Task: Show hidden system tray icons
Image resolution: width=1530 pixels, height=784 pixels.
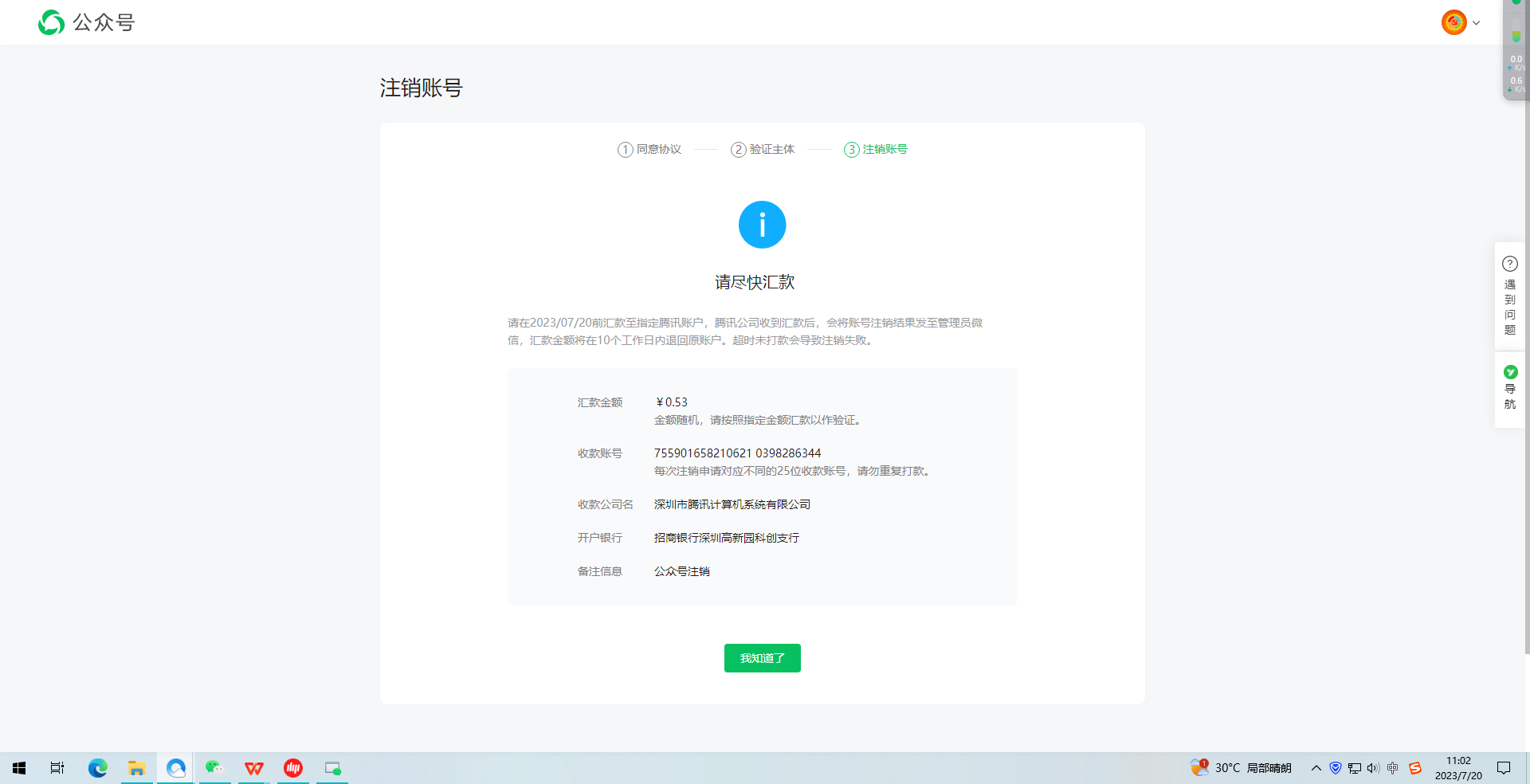Action: point(1316,768)
